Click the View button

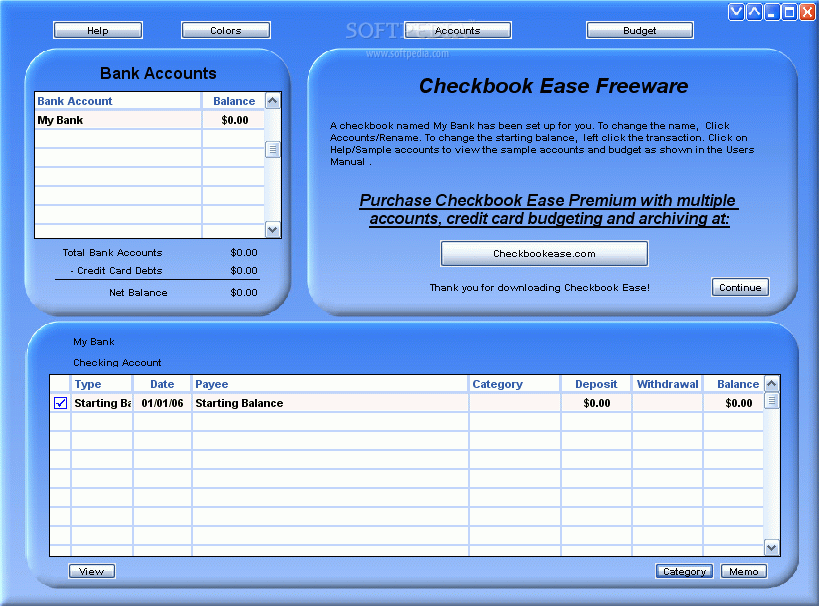[91, 571]
